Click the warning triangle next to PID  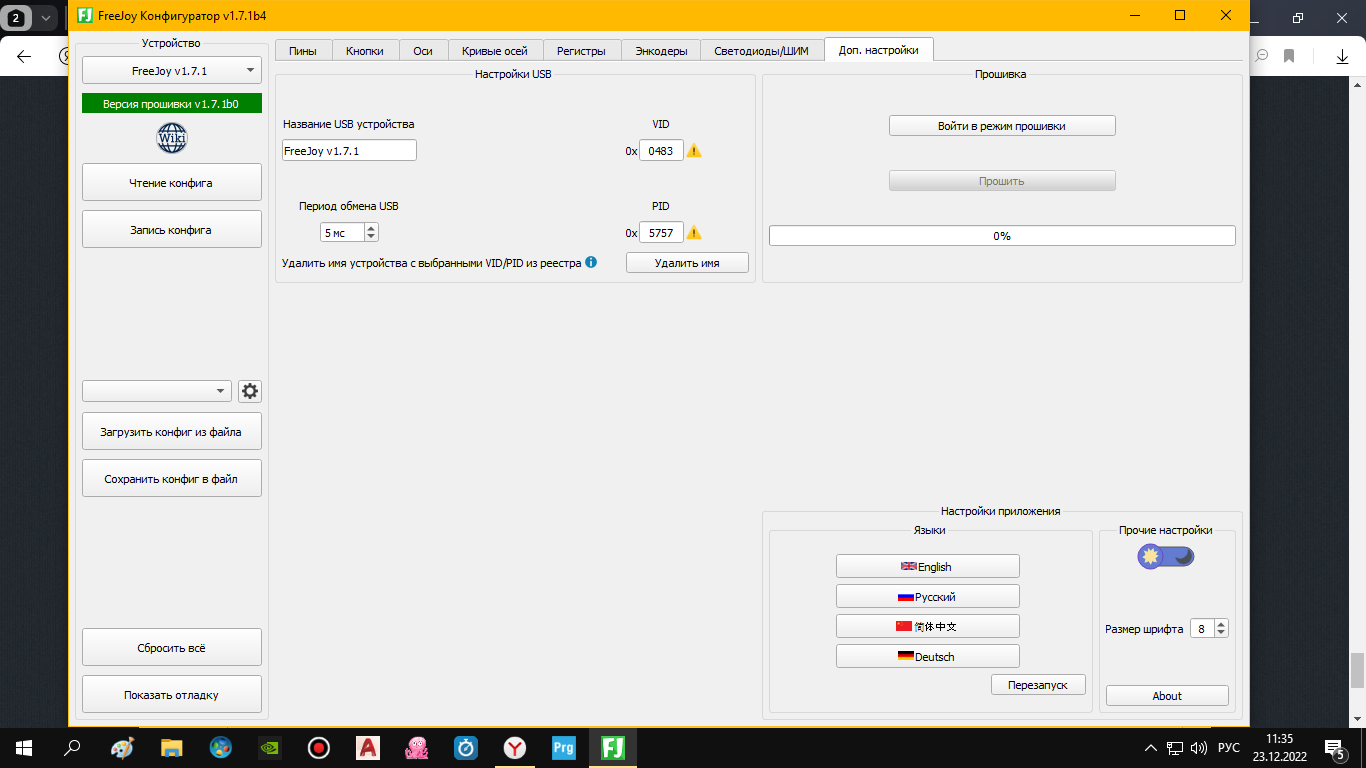pyautogui.click(x=694, y=233)
